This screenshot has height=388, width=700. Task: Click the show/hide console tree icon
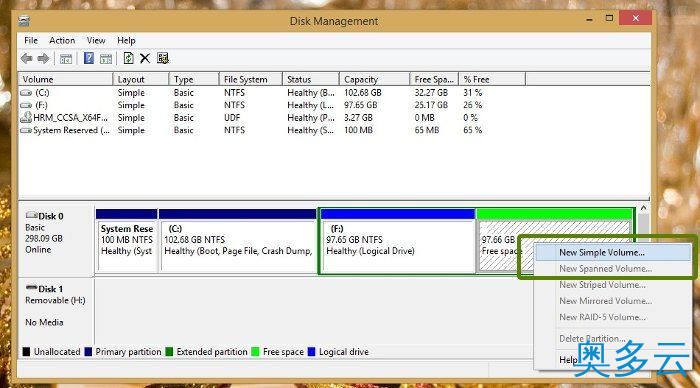point(66,58)
